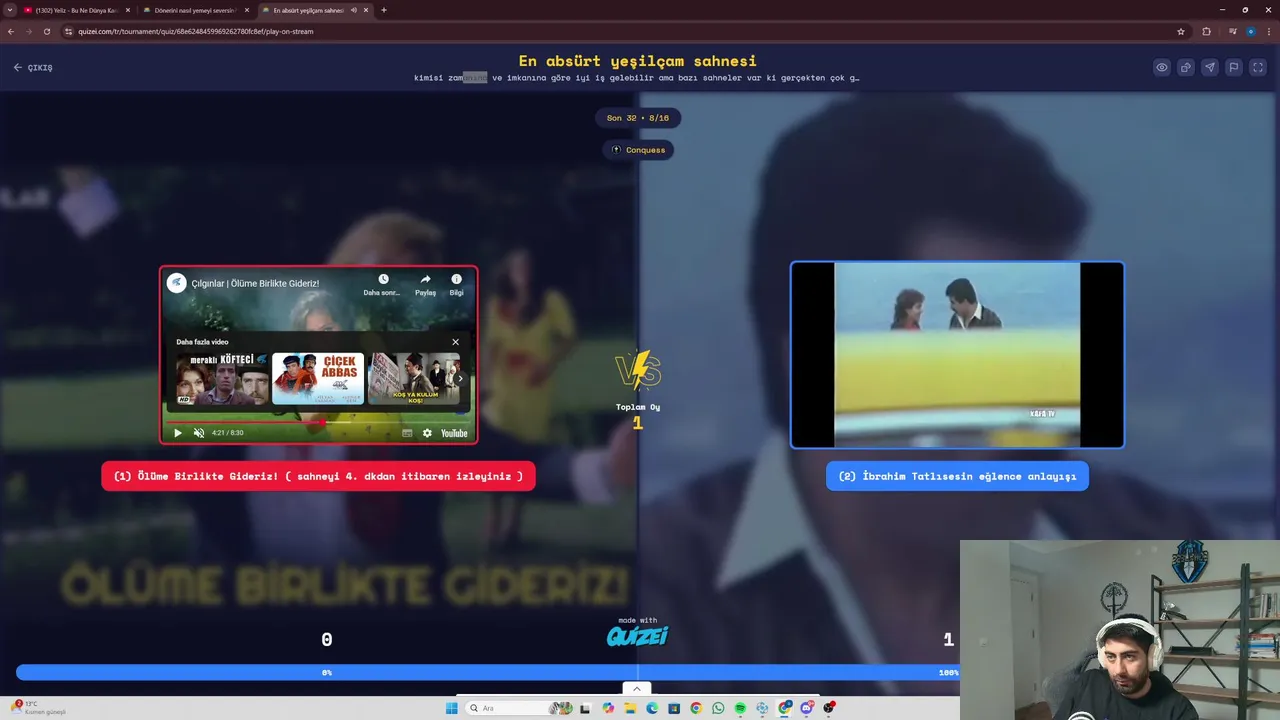
Task: Click the rotate/swap icon in Quizei header
Action: coord(1186,68)
